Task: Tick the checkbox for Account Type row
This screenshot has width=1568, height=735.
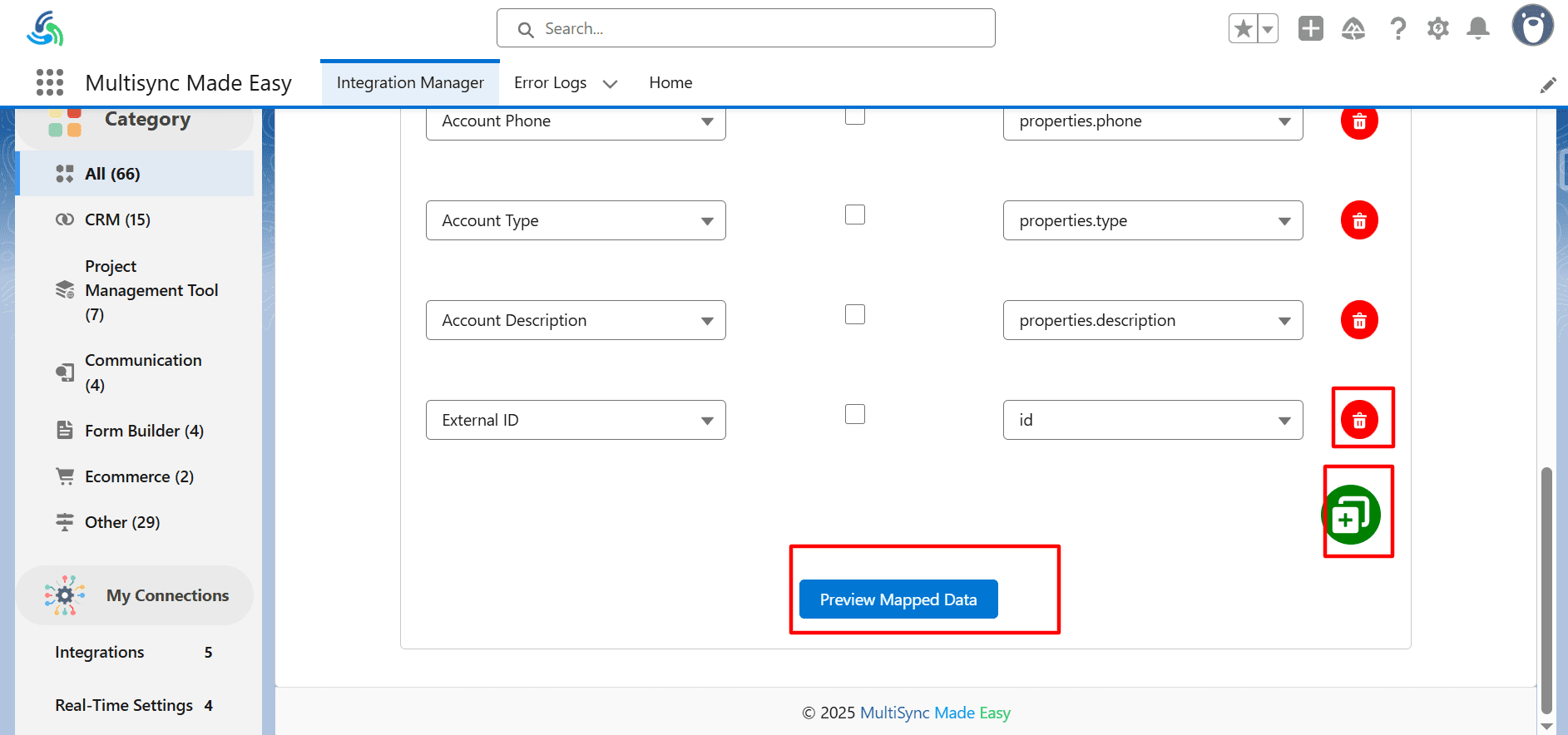Action: click(x=854, y=215)
